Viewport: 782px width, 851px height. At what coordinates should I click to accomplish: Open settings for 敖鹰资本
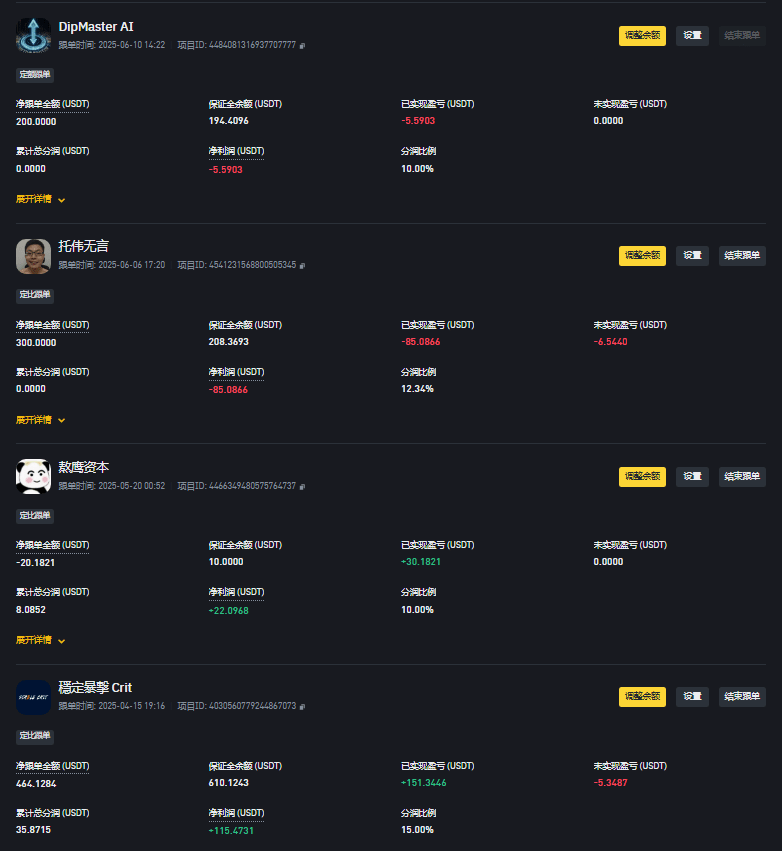692,477
